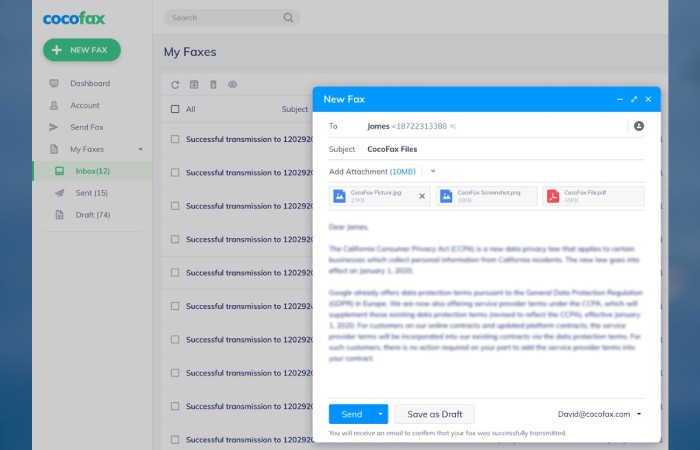Open contacts icon in To row
Image resolution: width=700 pixels, height=450 pixels.
[x=639, y=126]
